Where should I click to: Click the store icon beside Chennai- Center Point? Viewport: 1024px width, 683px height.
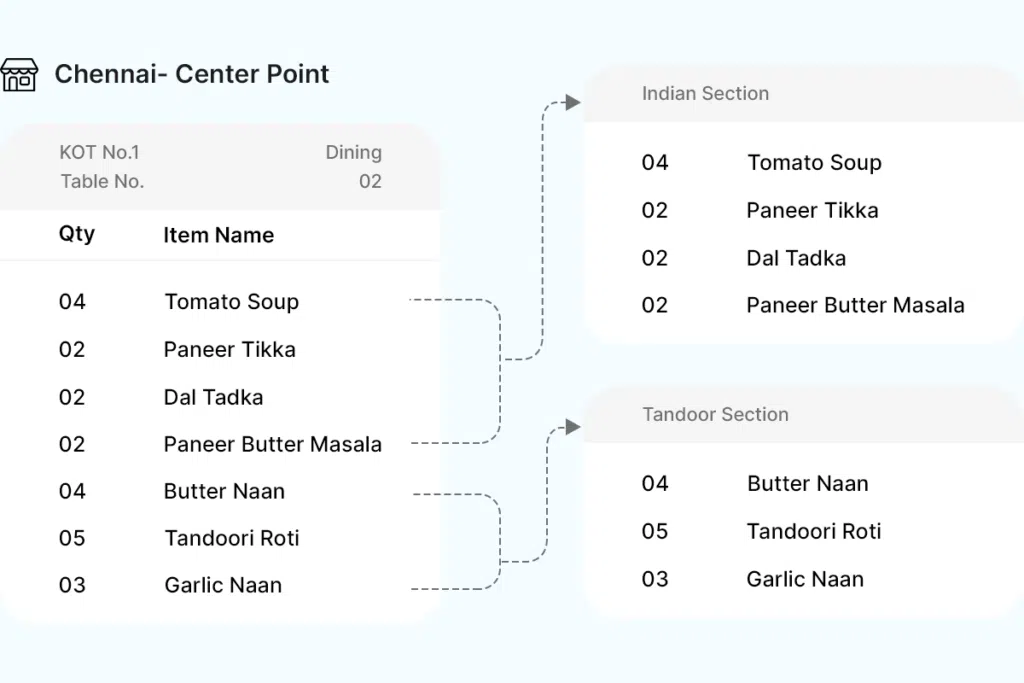[x=19, y=75]
